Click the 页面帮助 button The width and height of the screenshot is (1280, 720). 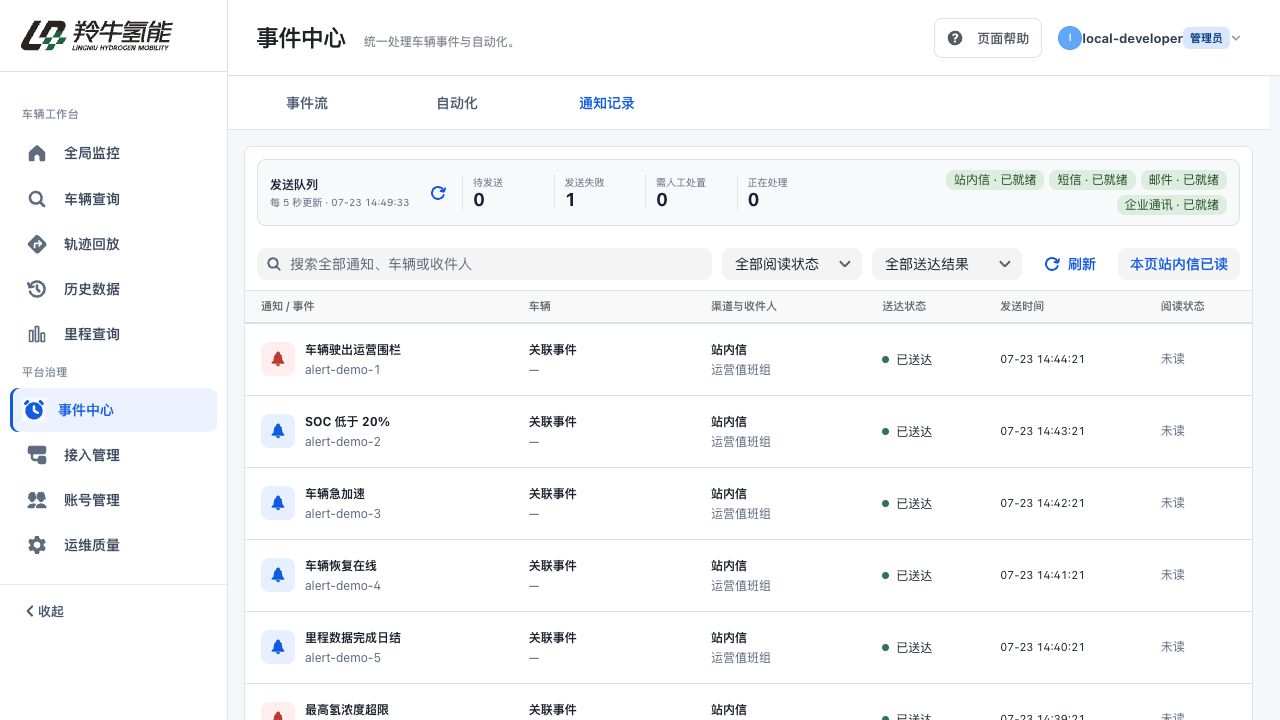(988, 38)
